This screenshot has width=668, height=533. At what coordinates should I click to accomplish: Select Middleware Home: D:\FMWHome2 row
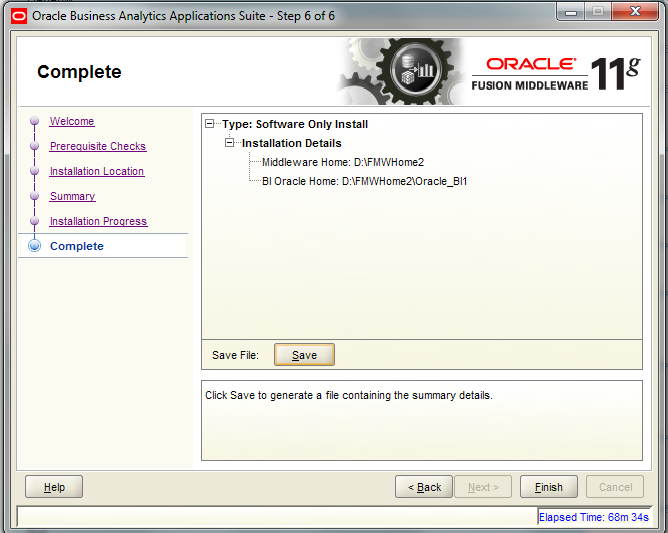click(x=343, y=162)
